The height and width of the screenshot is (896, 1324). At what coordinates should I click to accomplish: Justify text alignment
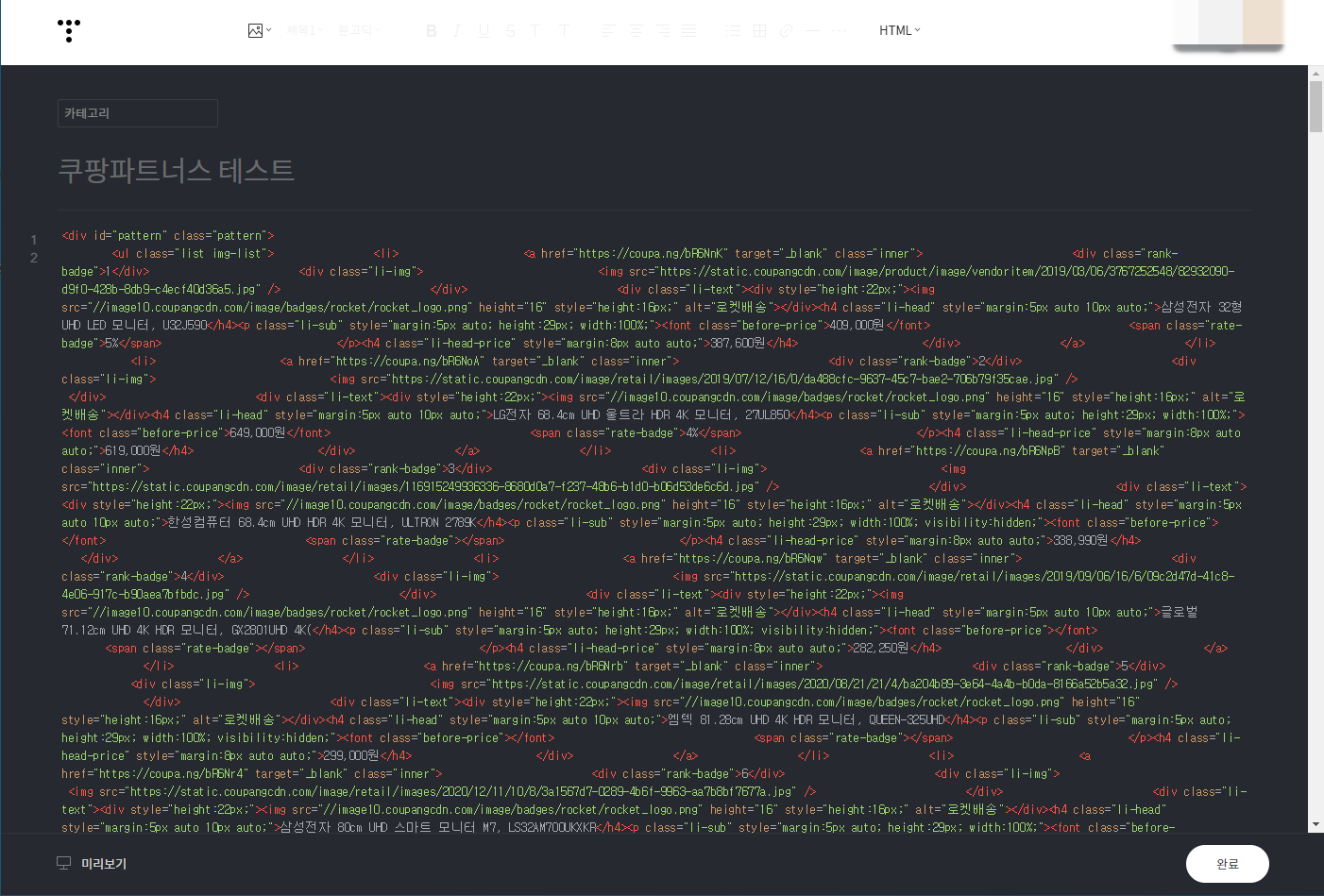(688, 30)
